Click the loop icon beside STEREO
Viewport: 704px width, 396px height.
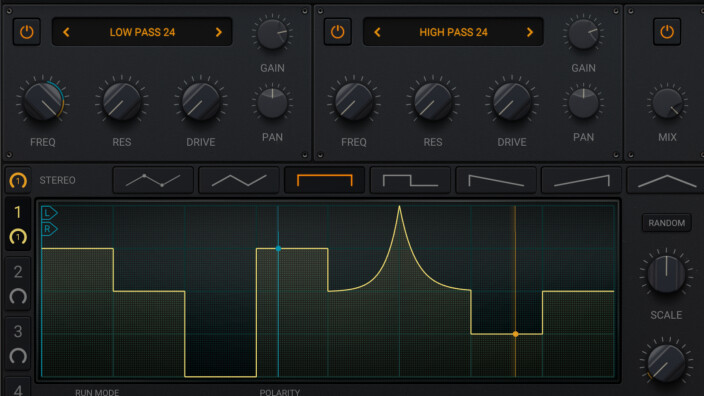click(x=18, y=180)
